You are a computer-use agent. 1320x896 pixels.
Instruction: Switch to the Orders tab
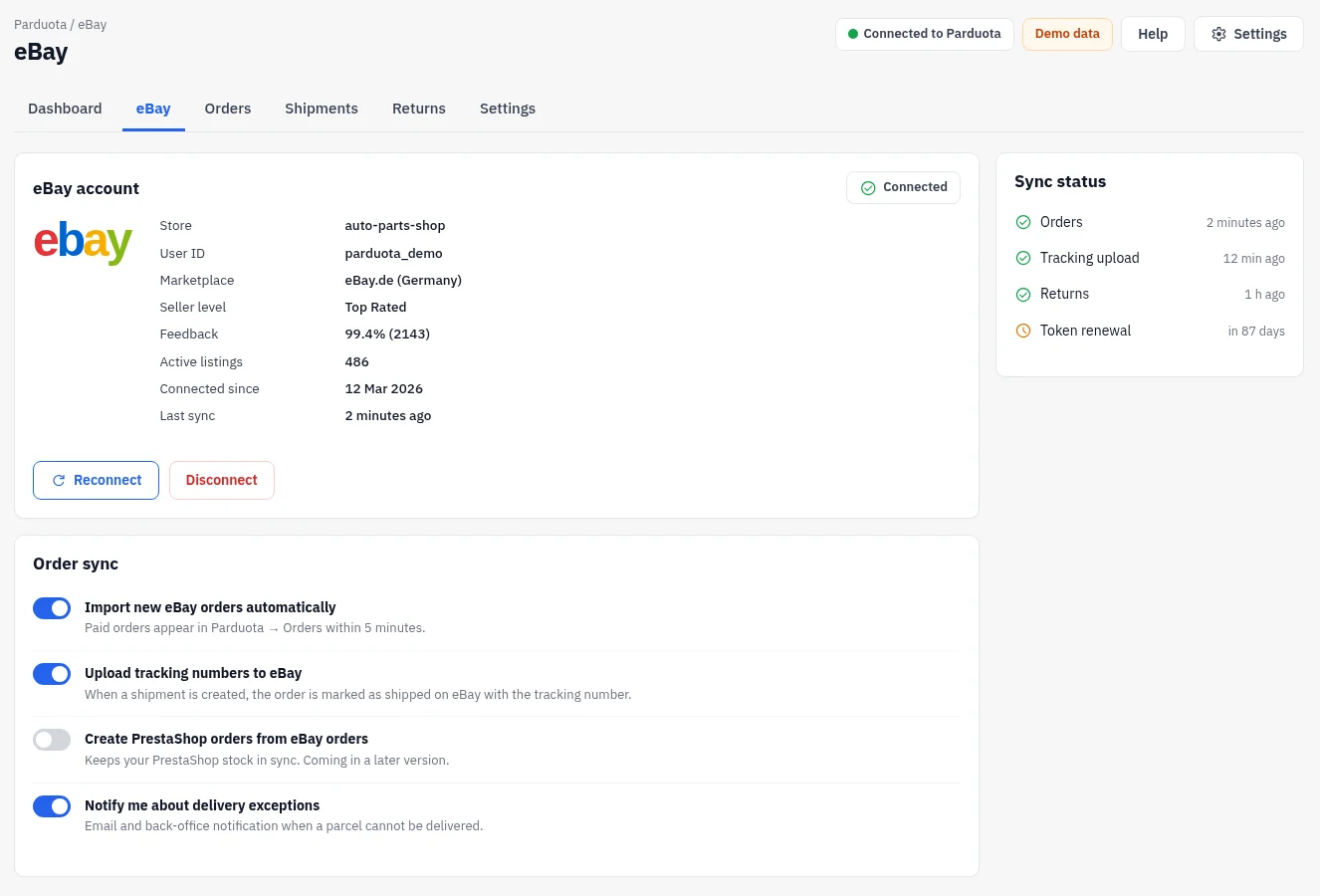pyautogui.click(x=228, y=109)
